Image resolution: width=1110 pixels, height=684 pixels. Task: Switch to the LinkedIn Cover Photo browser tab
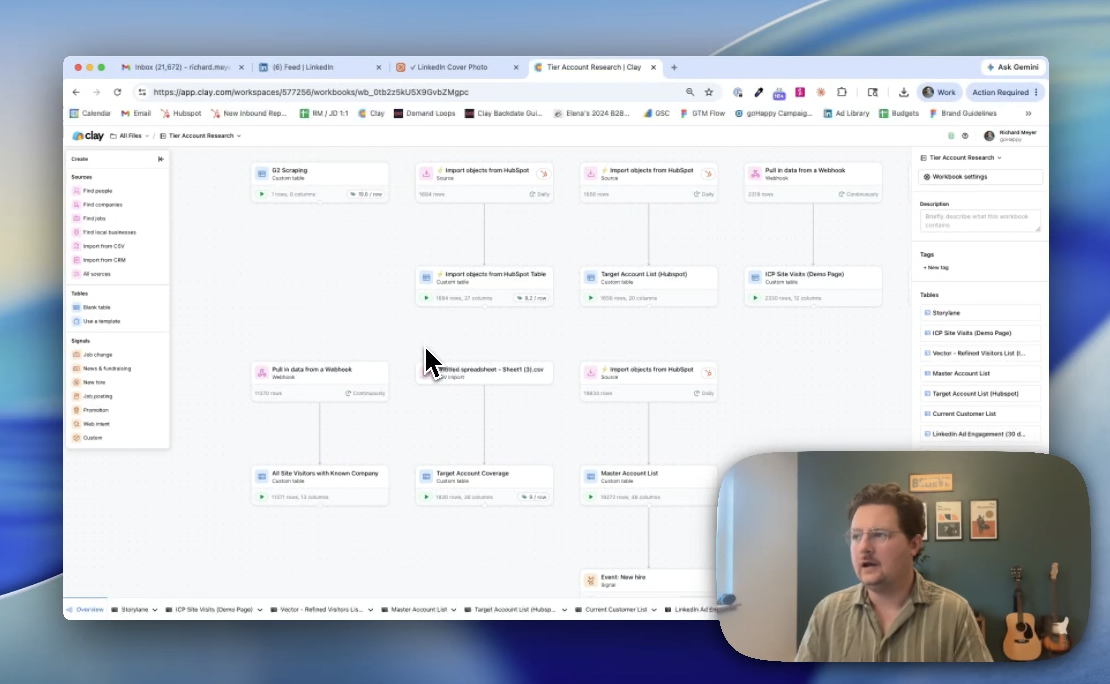457,67
